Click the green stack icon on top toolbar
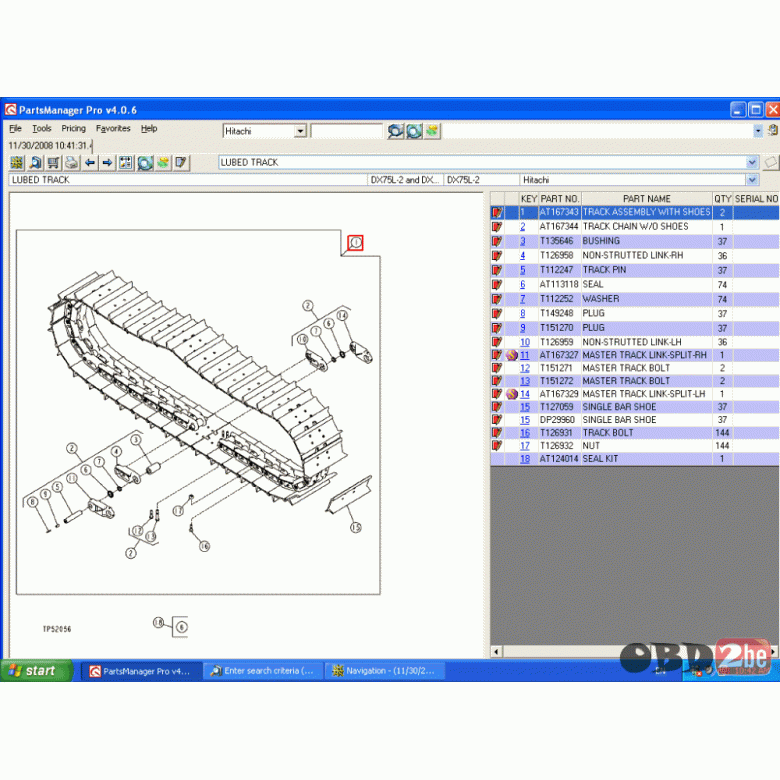Viewport: 780px width, 780px height. pos(432,131)
